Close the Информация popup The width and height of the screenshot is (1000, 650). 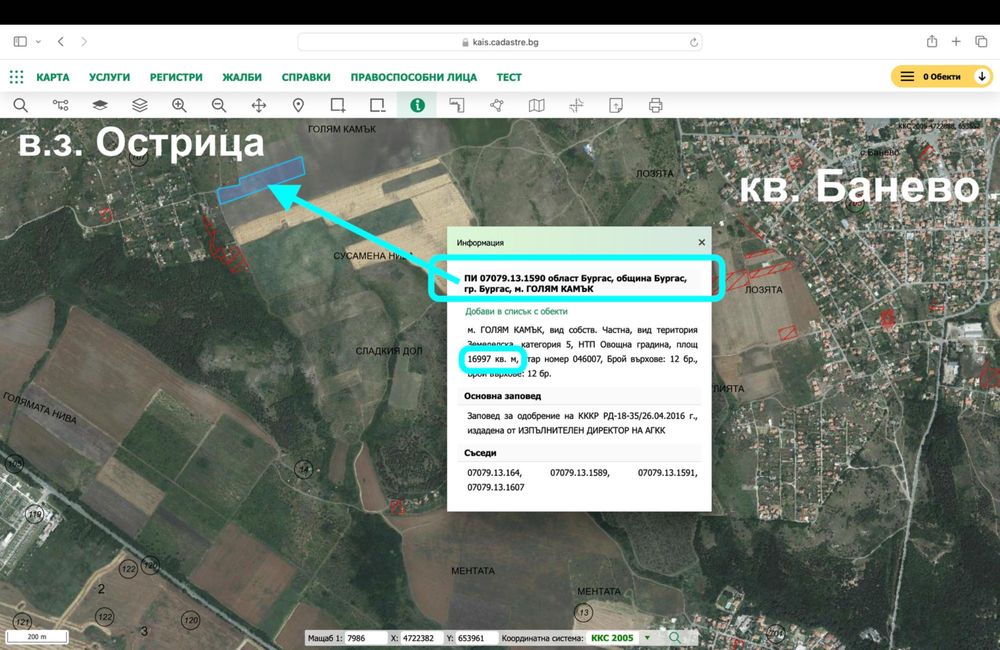702,242
